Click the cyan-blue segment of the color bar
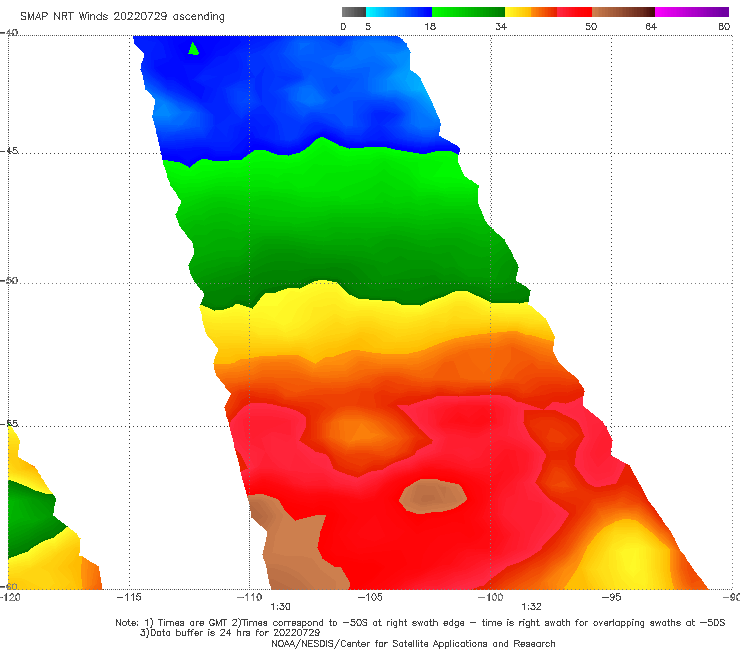This screenshot has width=740, height=650. (x=399, y=12)
